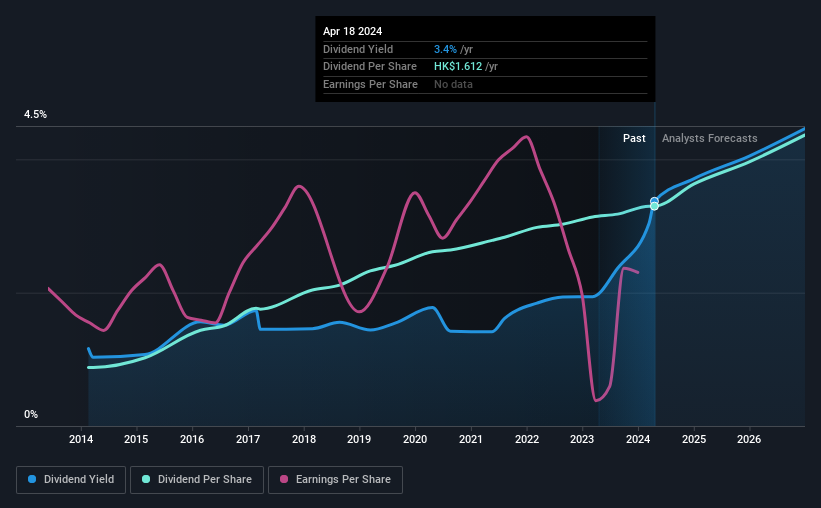Click the 2016 x-axis label
The height and width of the screenshot is (508, 821).
coord(192,439)
